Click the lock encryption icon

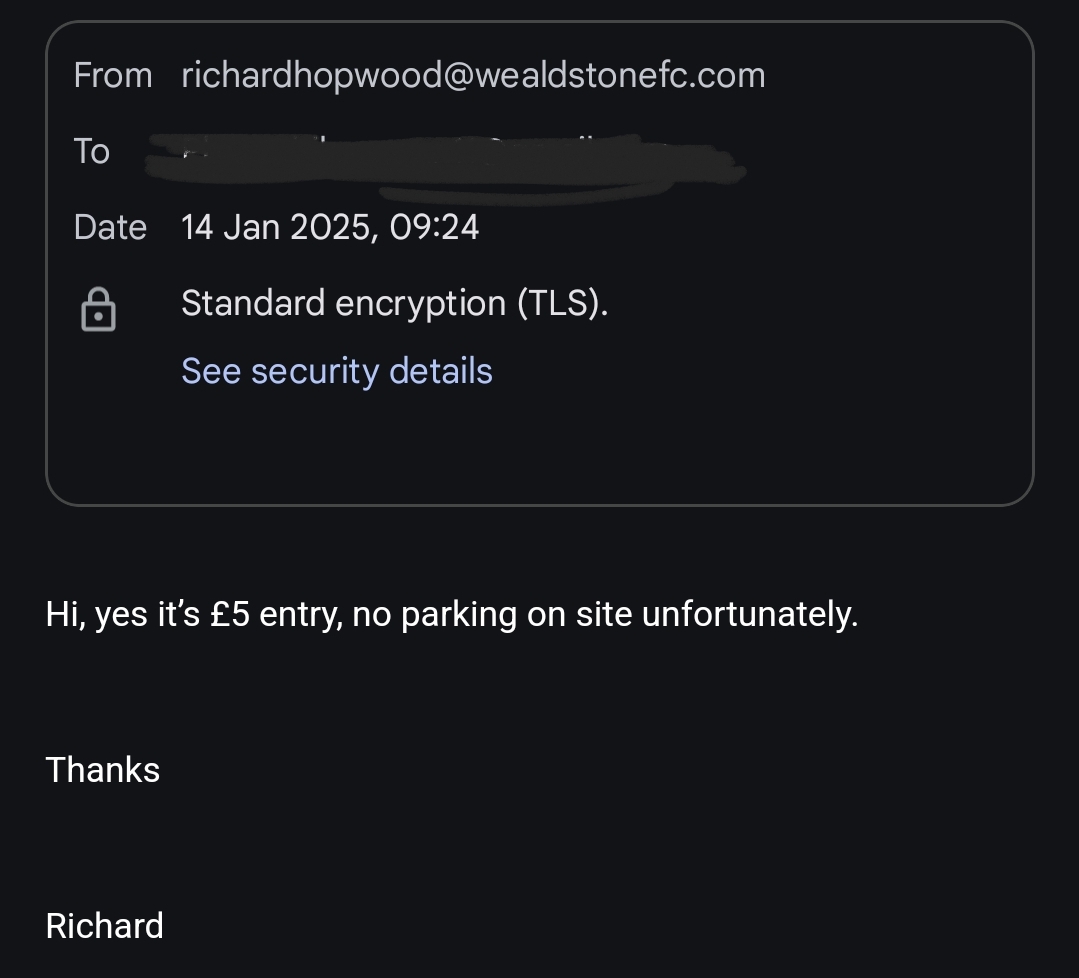[x=98, y=309]
